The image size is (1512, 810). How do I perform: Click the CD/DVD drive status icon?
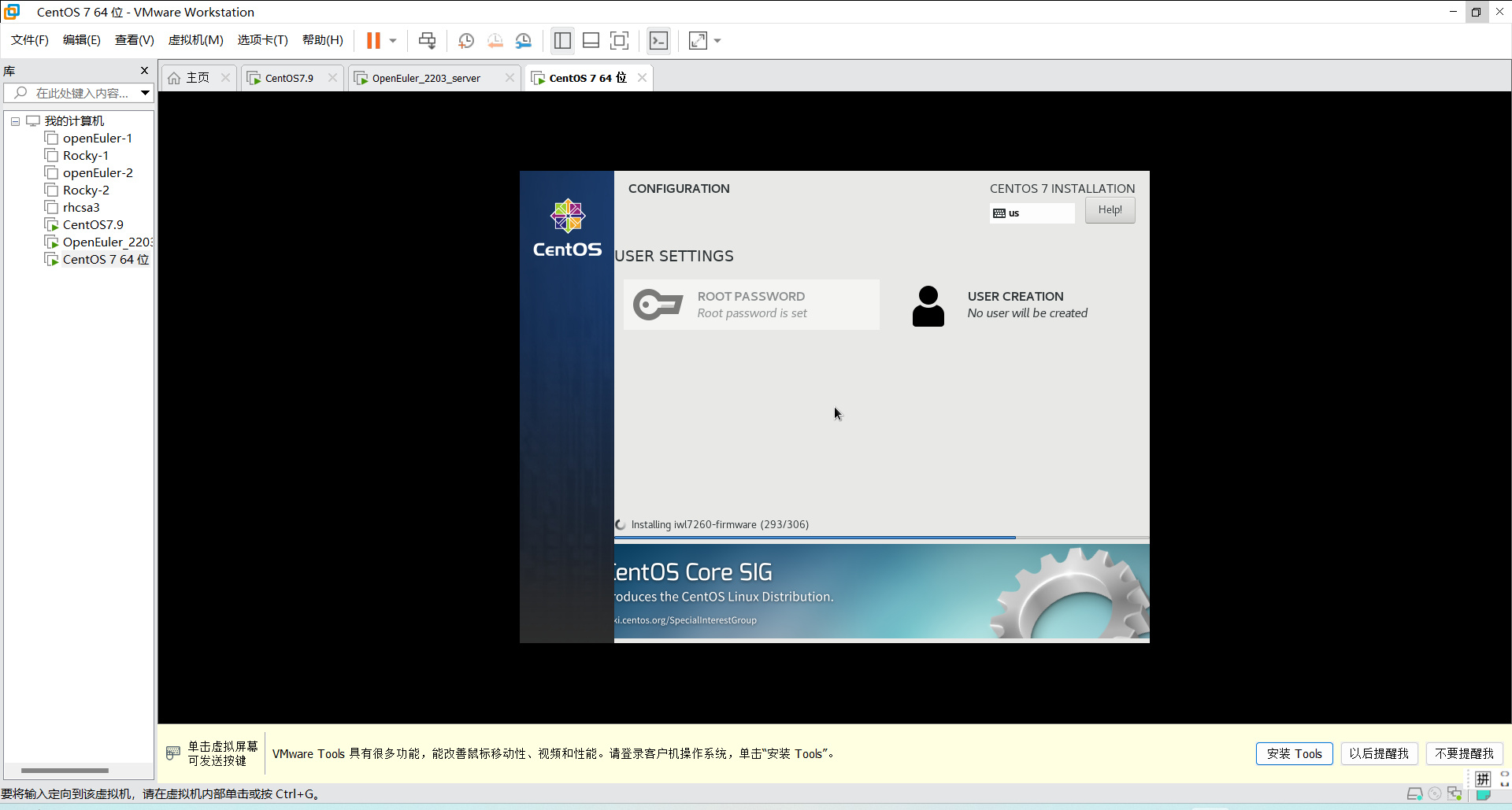pos(1435,793)
